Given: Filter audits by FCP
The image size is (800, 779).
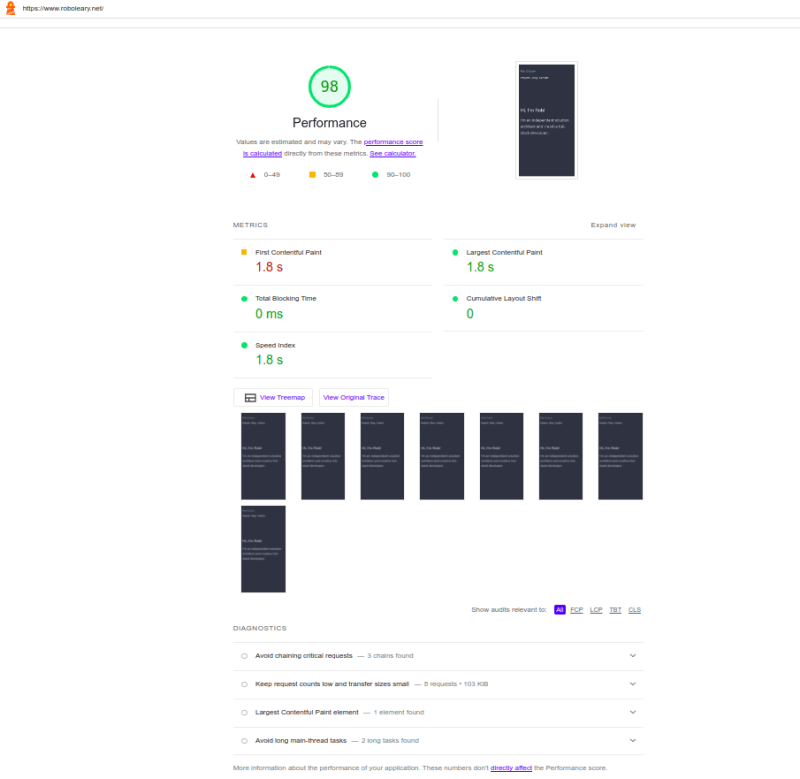Looking at the screenshot, I should click(577, 610).
